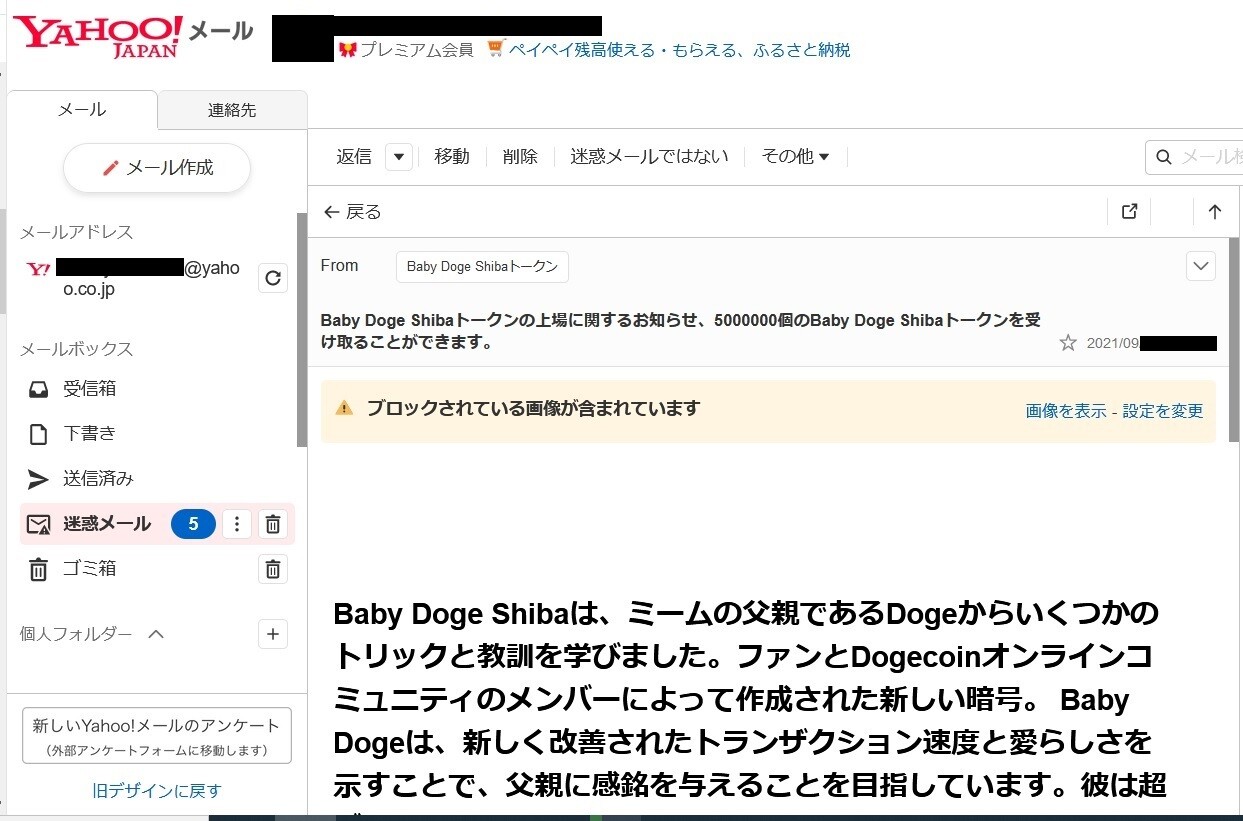The width and height of the screenshot is (1243, 821).
Task: Click the 設定を変更 link
Action: point(1163,411)
